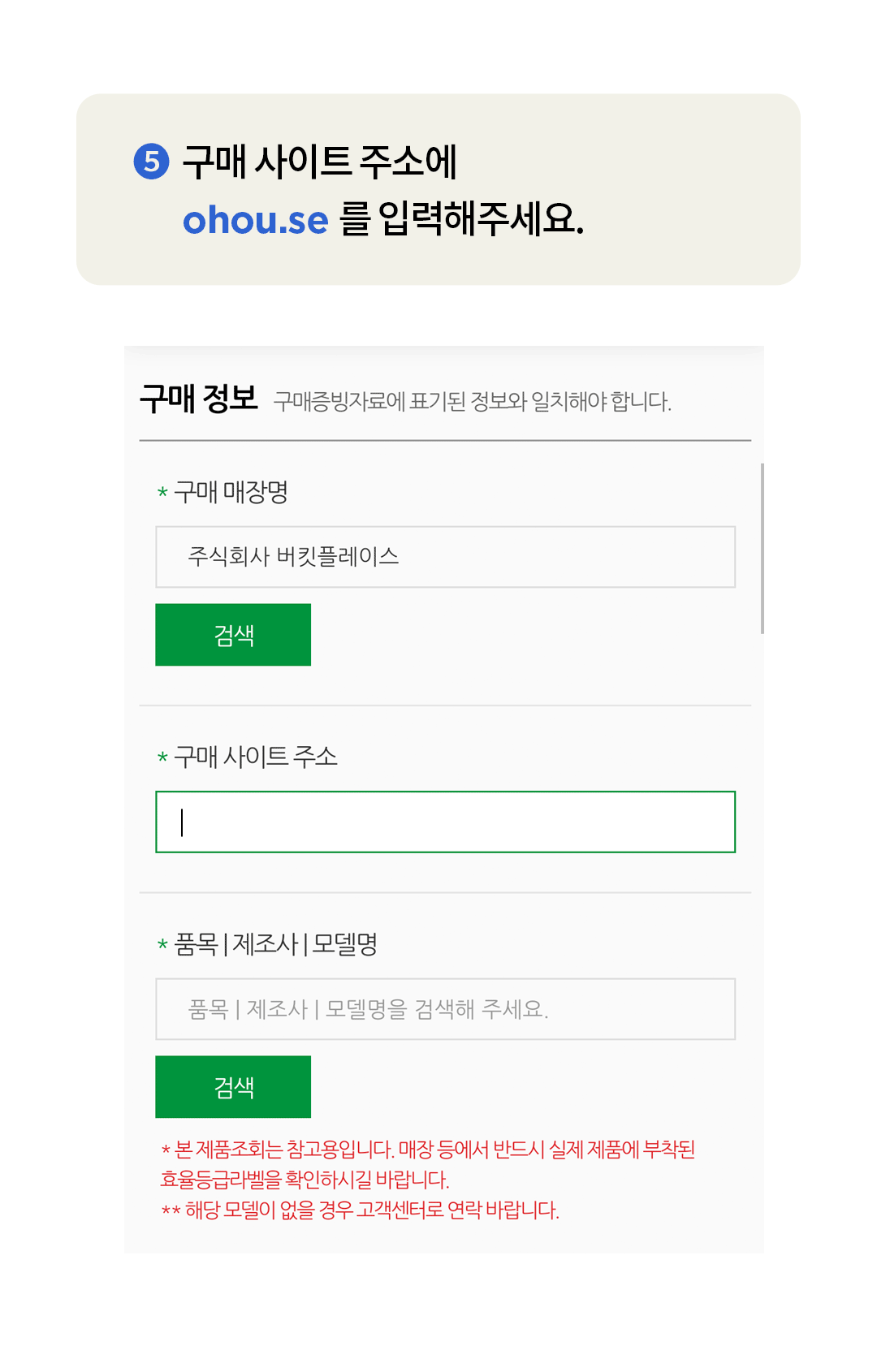This screenshot has width=877, height=1372.
Task: Click the 품목 | 제조사 | 모델명 field label
Action: tap(276, 944)
